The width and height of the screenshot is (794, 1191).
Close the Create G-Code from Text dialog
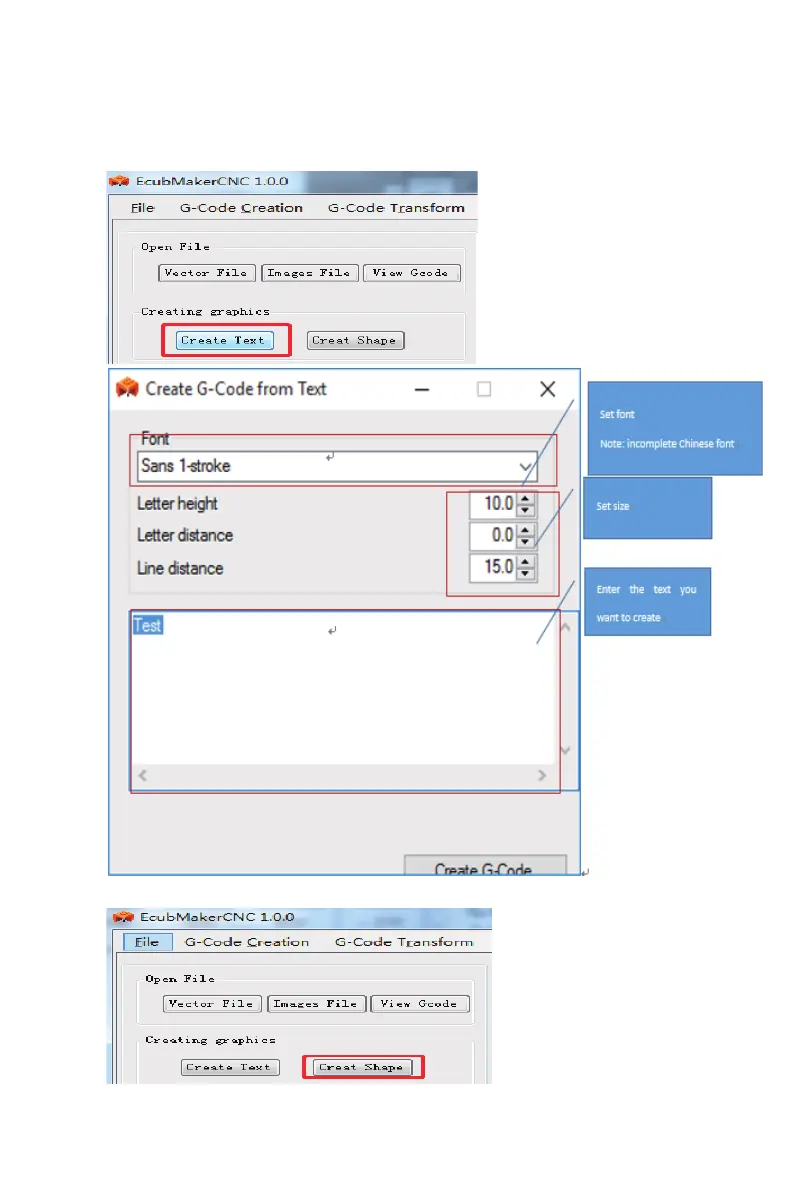click(547, 390)
